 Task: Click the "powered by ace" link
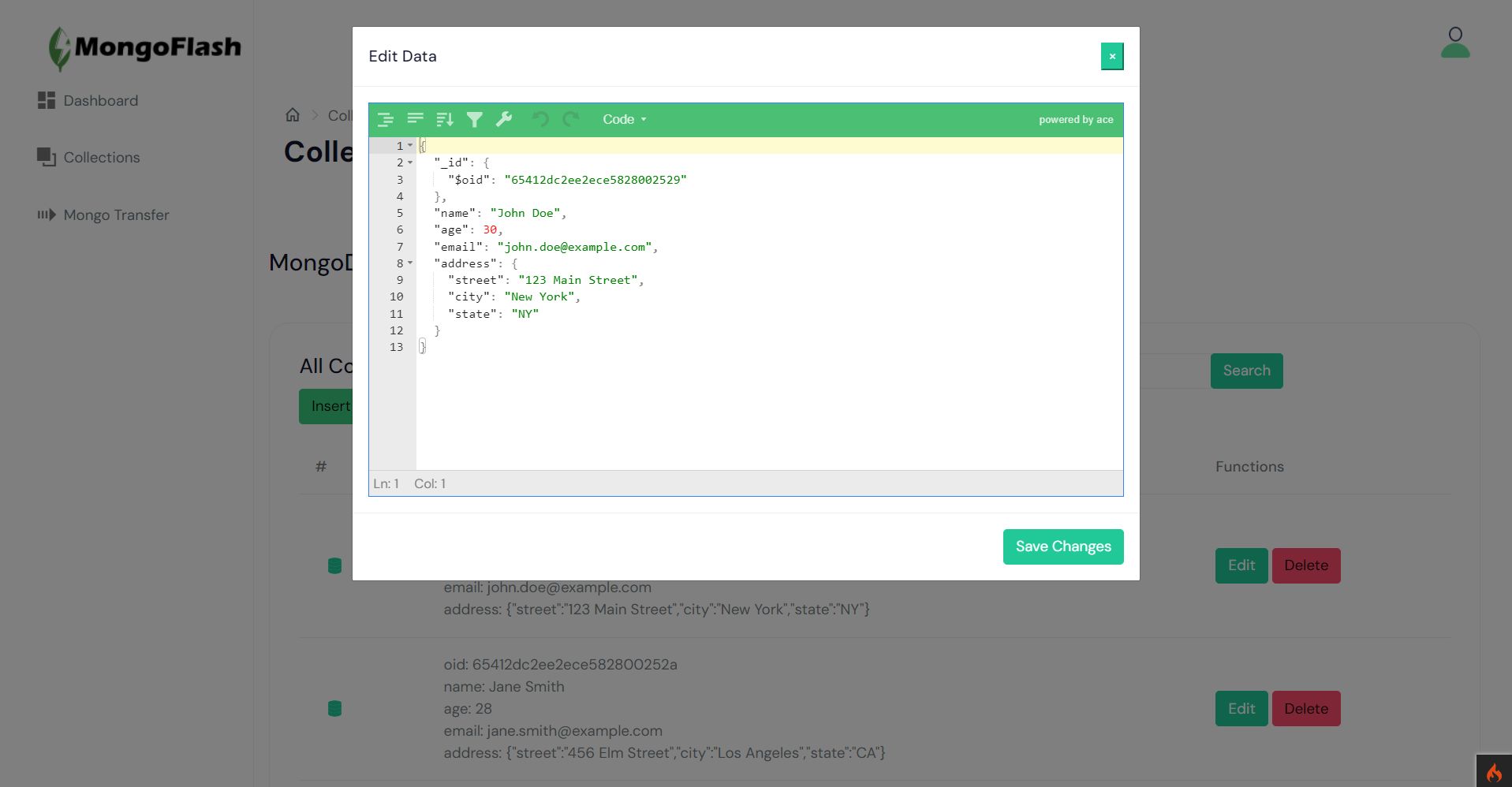coord(1076,120)
